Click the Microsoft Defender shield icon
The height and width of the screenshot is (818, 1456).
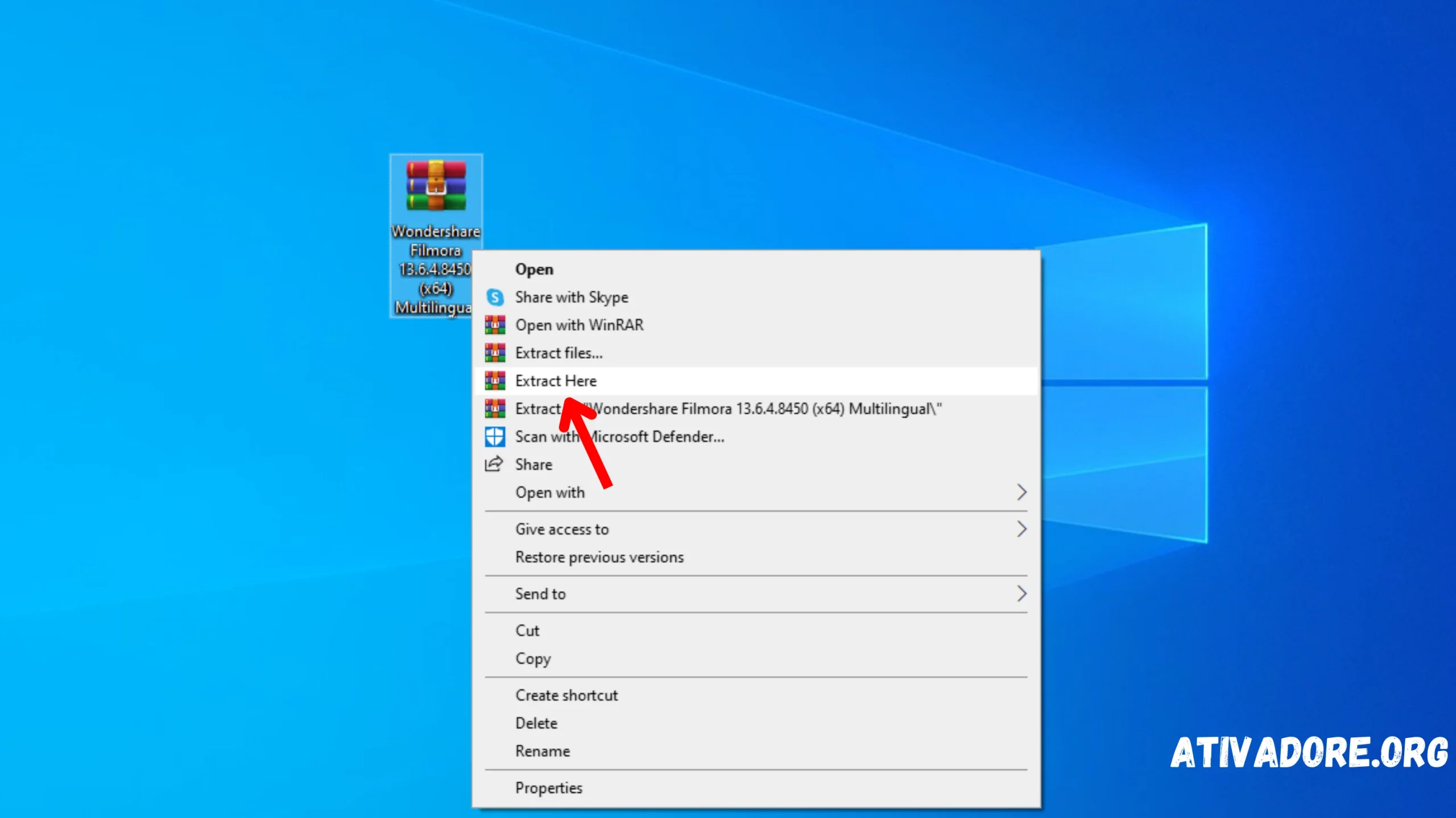coord(495,437)
